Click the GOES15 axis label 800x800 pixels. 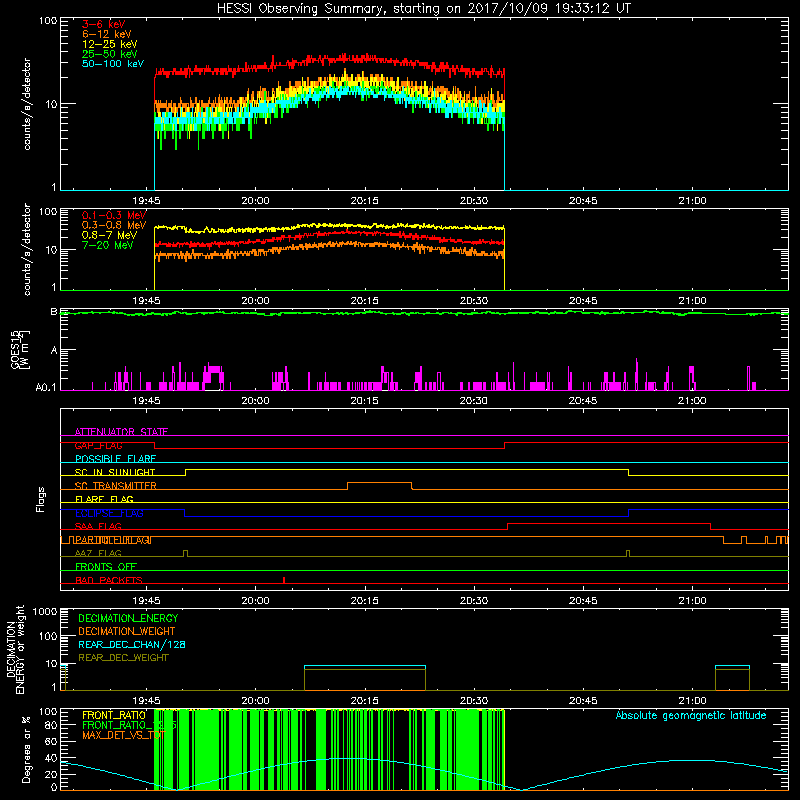[x=20, y=350]
